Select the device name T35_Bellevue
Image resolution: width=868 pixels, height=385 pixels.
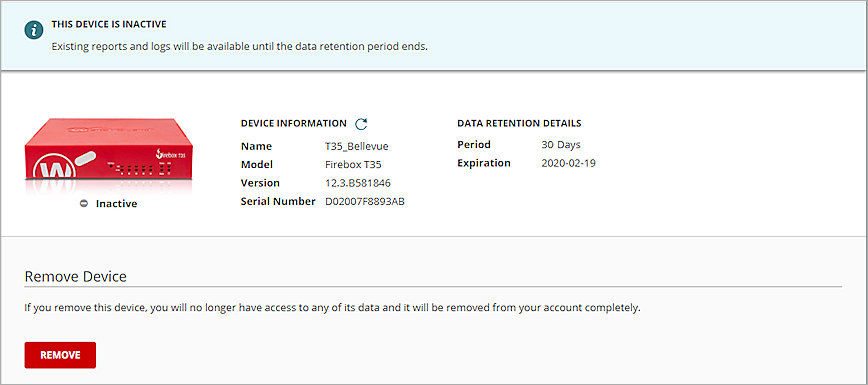click(x=356, y=146)
